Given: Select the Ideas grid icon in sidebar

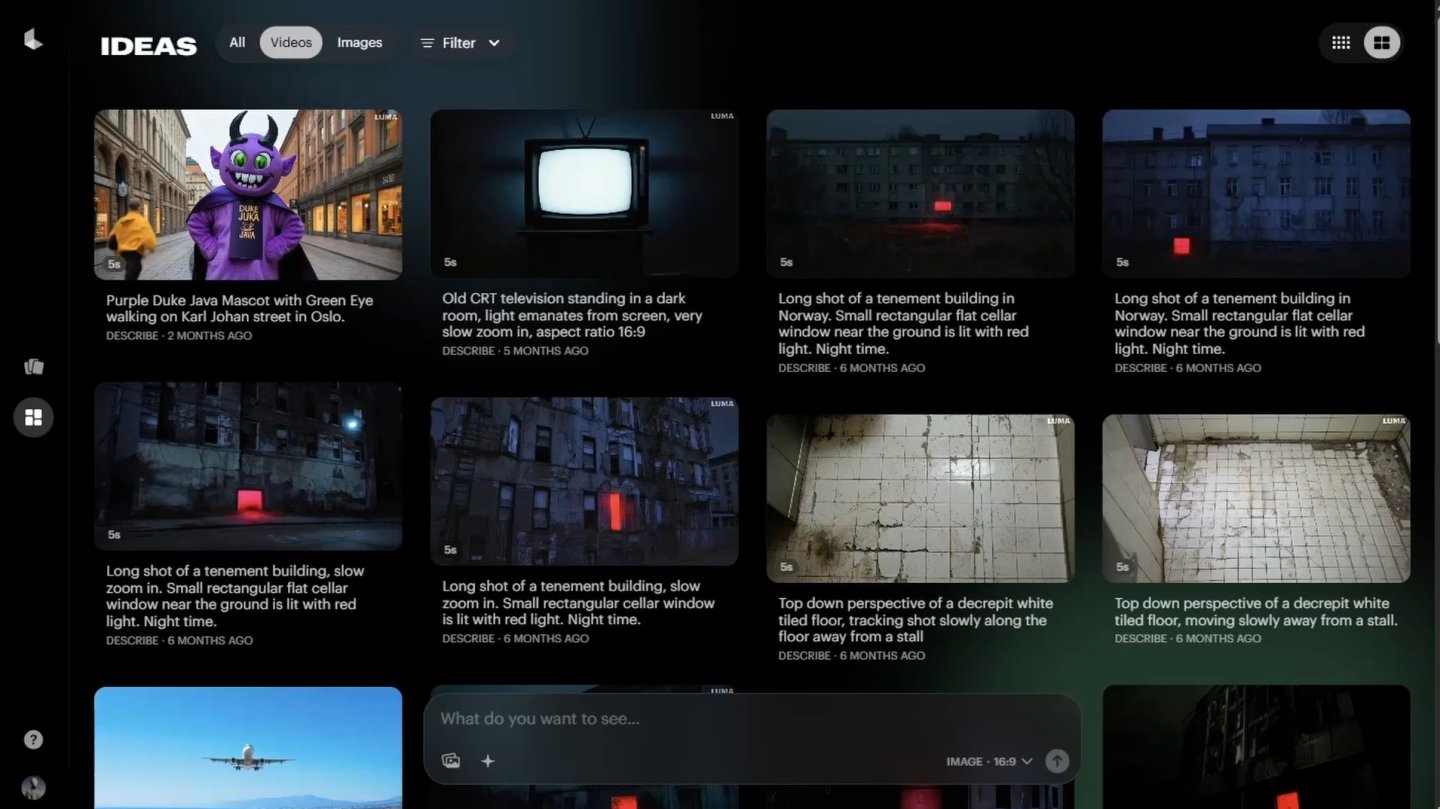Looking at the screenshot, I should (33, 417).
